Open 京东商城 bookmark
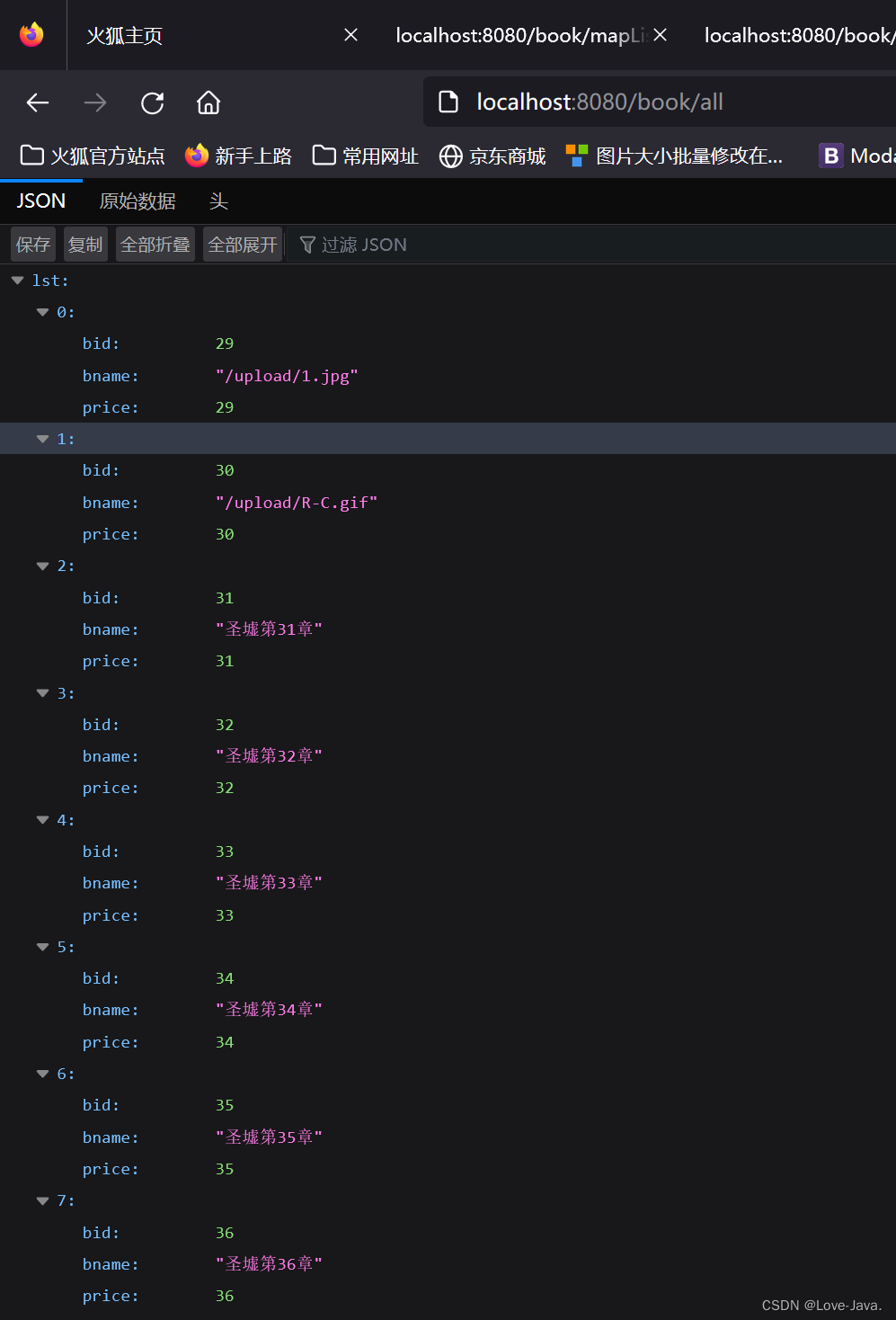This screenshot has height=1320, width=896. (492, 156)
